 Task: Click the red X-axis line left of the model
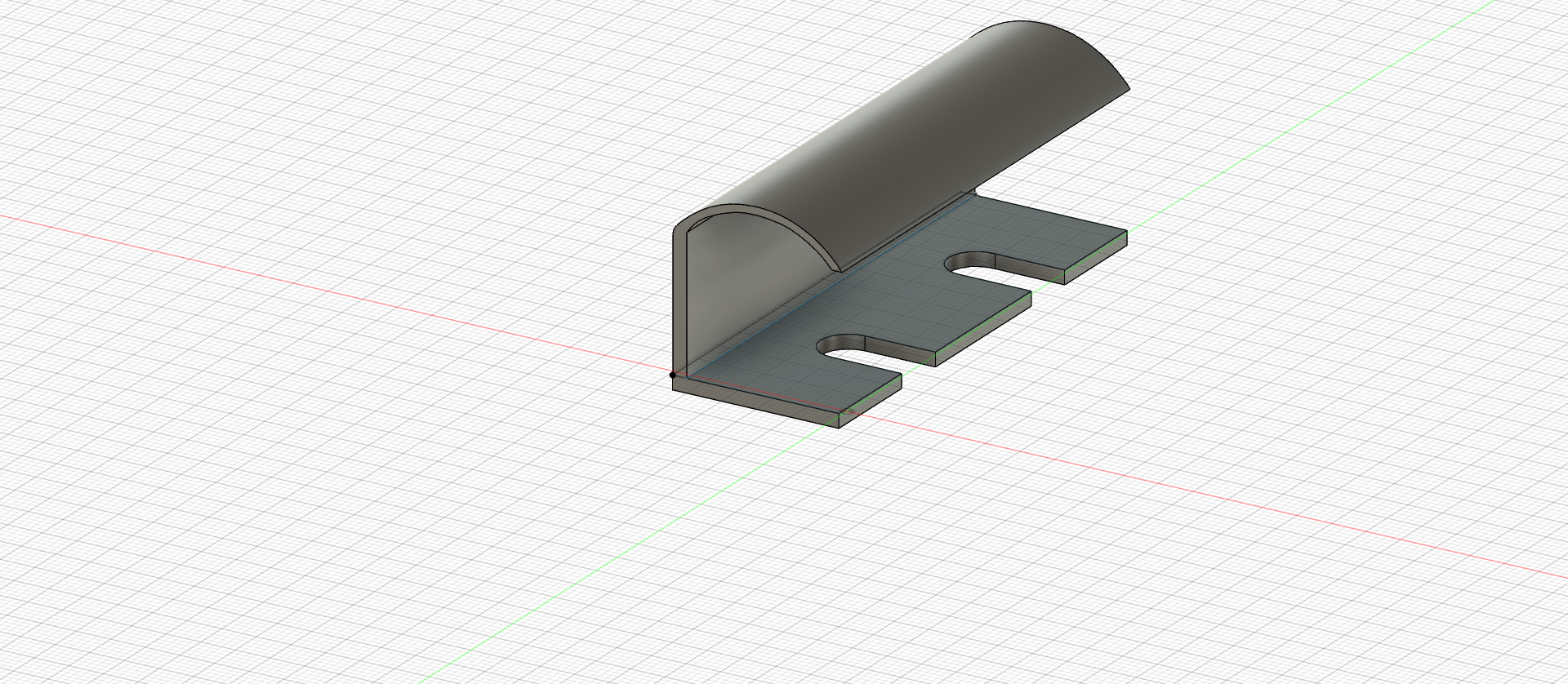pos(327,291)
